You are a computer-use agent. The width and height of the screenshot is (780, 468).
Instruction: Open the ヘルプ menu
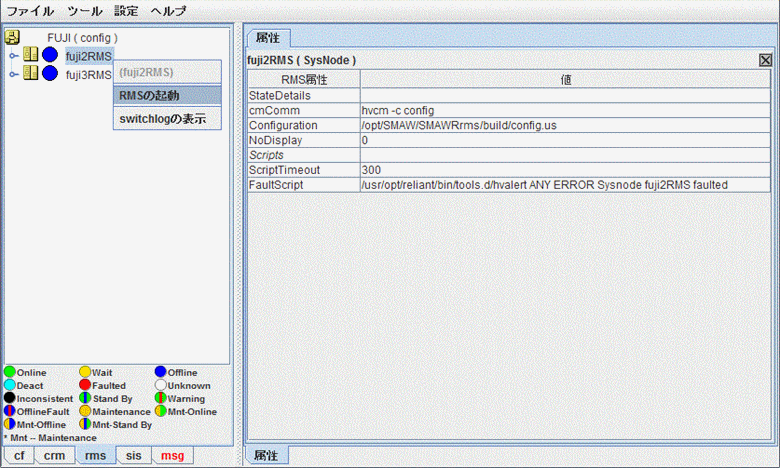click(169, 10)
